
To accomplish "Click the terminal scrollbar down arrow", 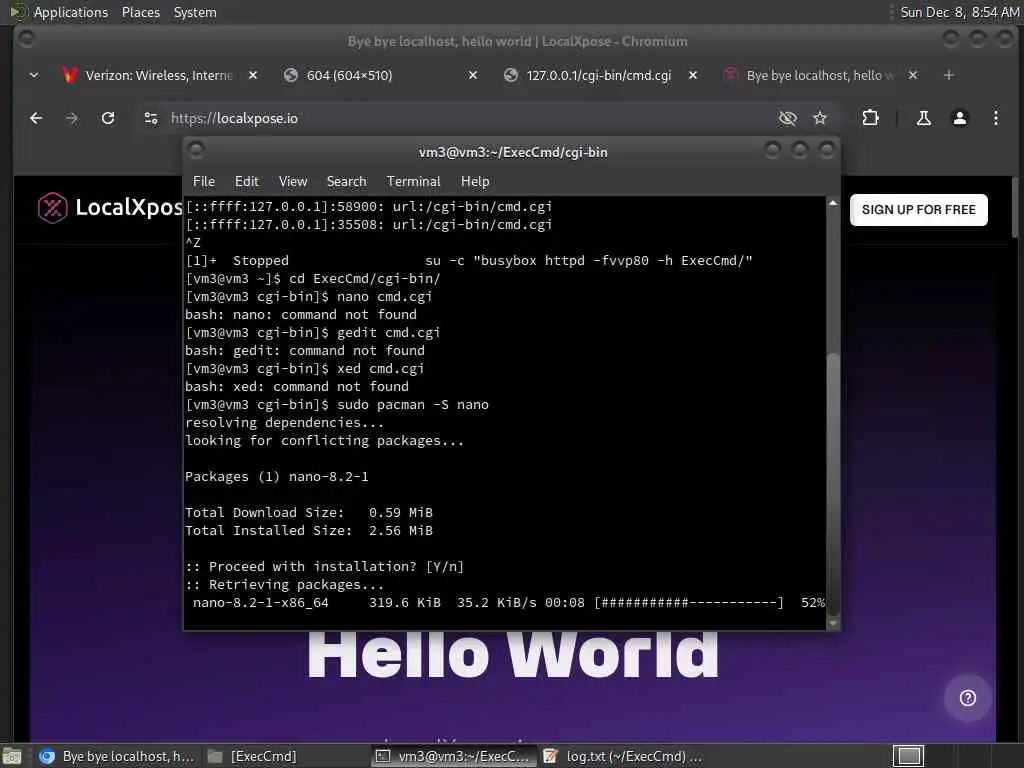I will (833, 624).
